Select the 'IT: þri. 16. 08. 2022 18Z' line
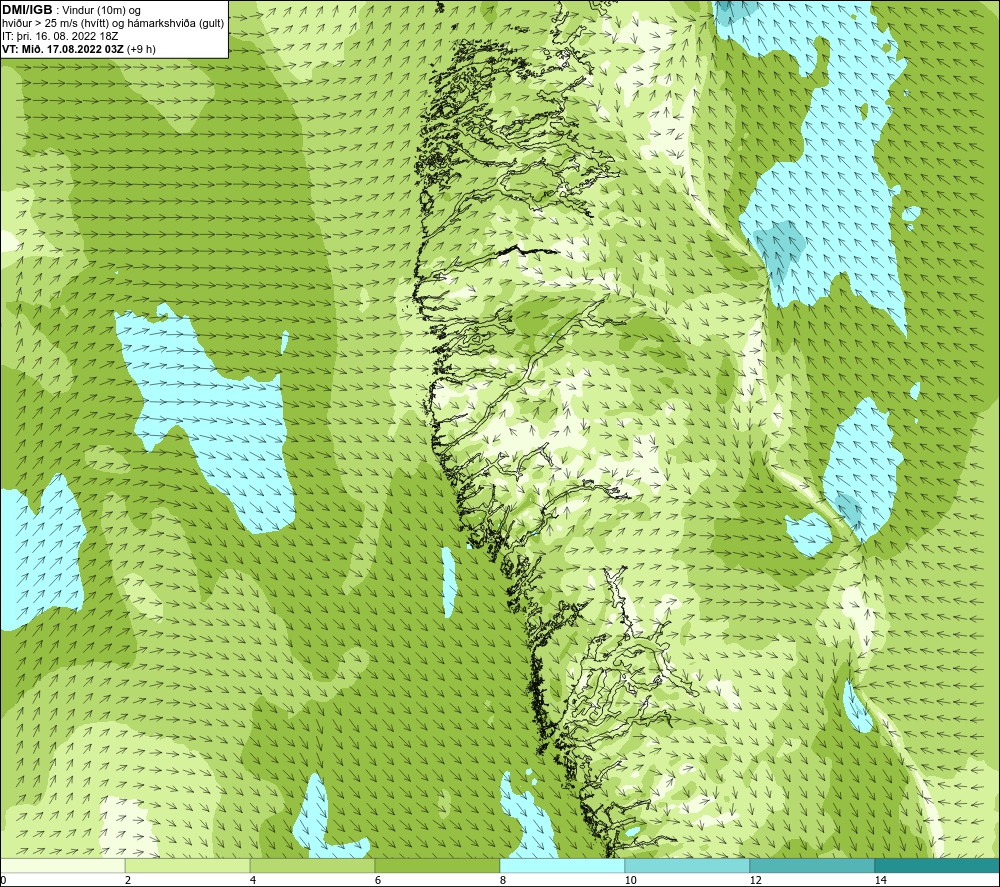The height and width of the screenshot is (887, 1000). tap(60, 36)
